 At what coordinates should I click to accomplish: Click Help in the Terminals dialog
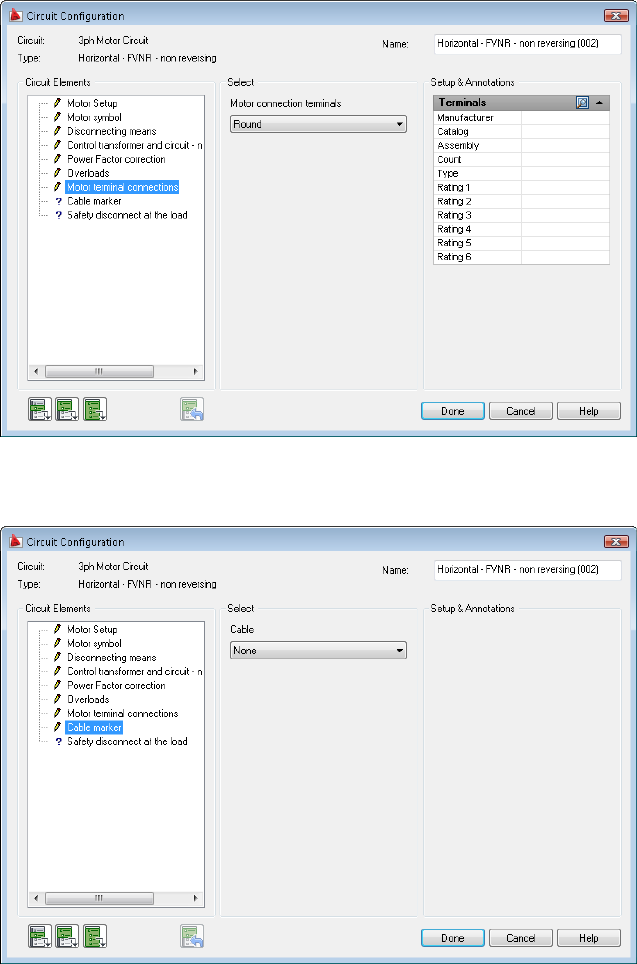[588, 411]
